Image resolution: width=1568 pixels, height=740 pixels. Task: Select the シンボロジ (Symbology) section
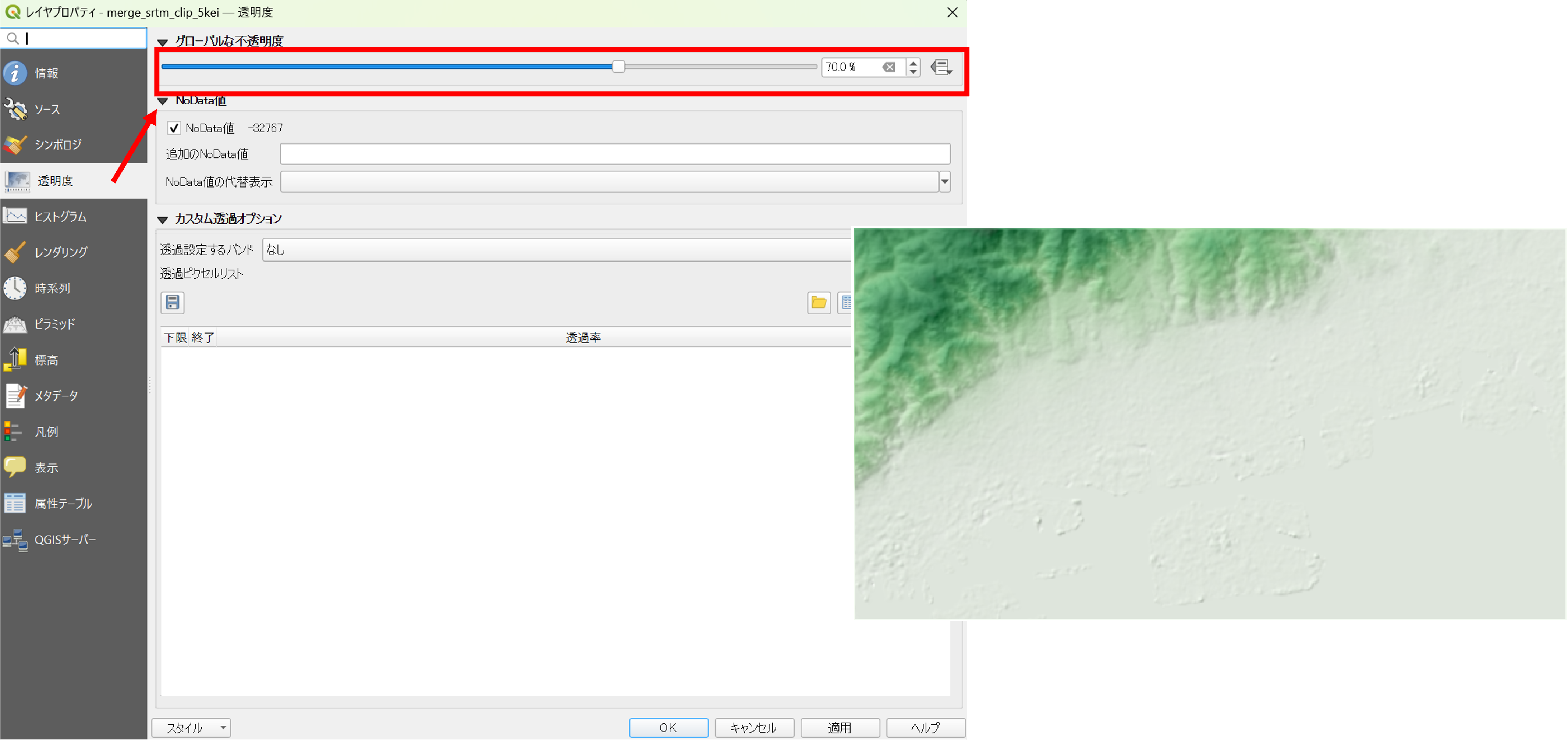(x=57, y=145)
